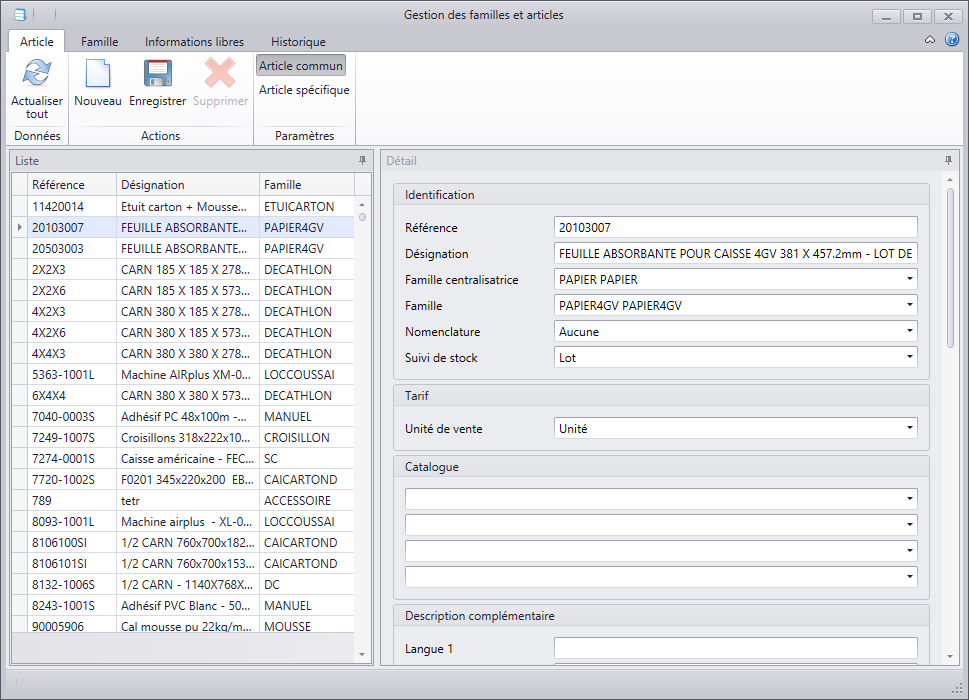The image size is (969, 700).
Task: Expand the Famille centralisatrice dropdown
Action: point(909,280)
